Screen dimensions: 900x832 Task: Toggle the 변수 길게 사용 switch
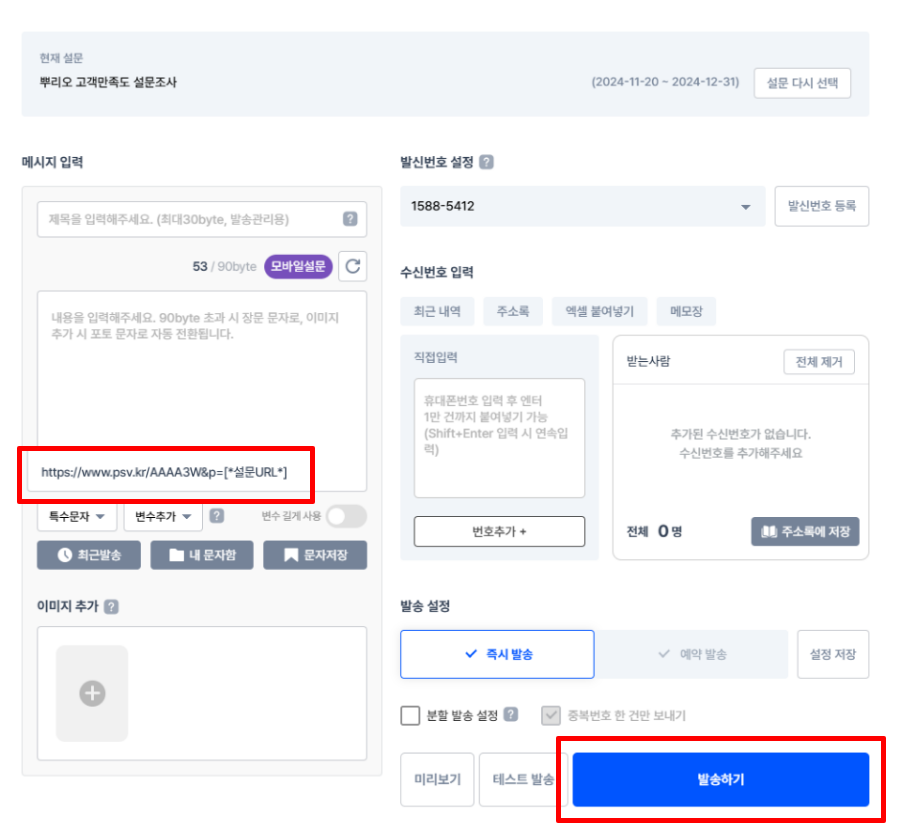coord(347,516)
